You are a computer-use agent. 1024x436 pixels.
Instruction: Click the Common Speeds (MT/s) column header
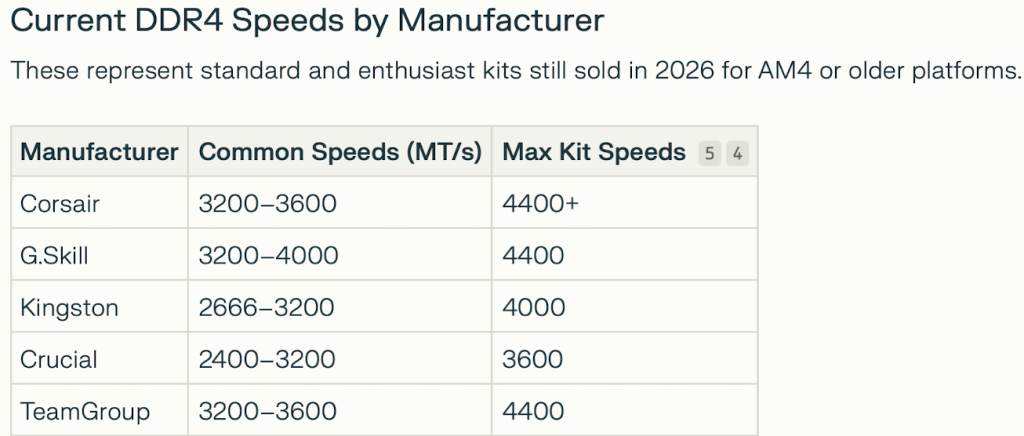(x=340, y=152)
